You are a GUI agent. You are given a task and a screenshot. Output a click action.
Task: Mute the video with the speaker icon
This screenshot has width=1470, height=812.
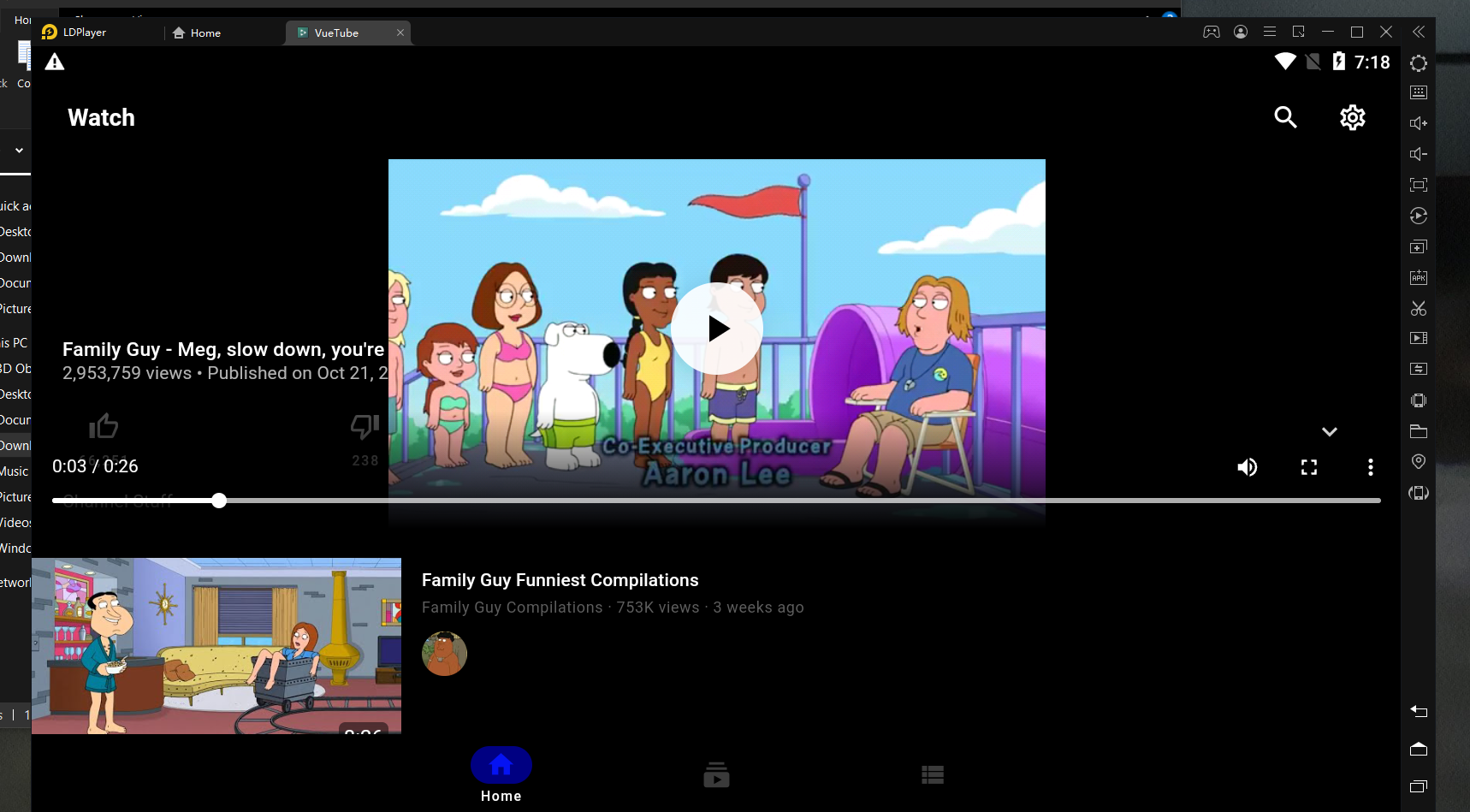coord(1248,467)
